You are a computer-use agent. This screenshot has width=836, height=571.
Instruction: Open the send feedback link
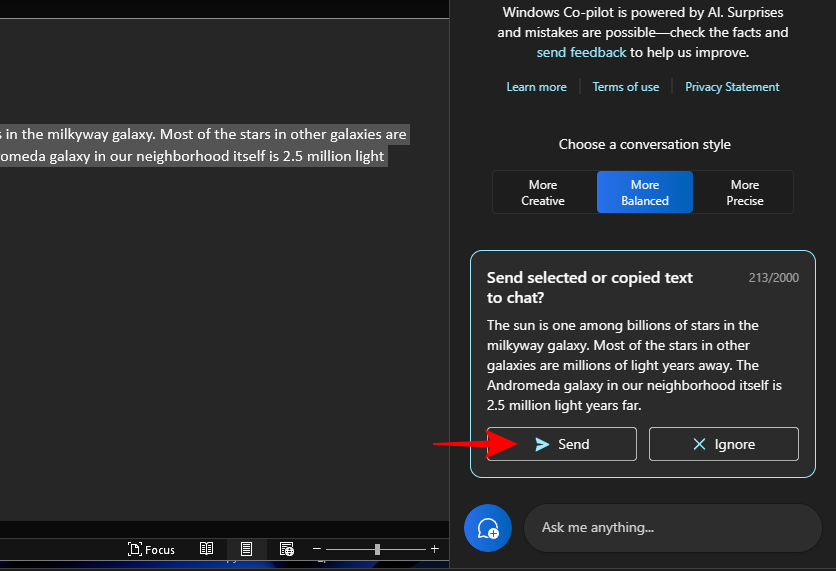point(581,52)
